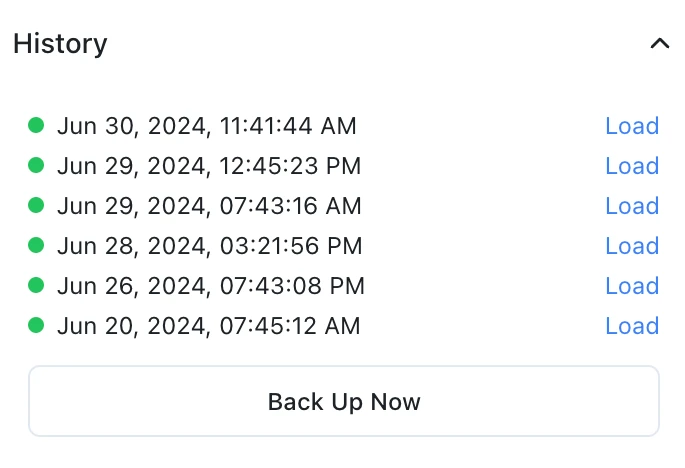The image size is (685, 468).
Task: Click green status dot for Jun 26 backup
Action: [x=36, y=285]
